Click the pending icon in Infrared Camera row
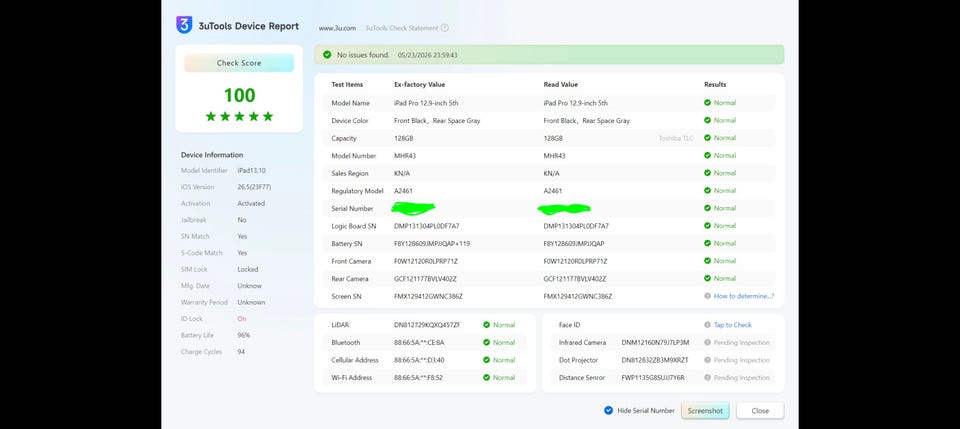The image size is (960, 429). (x=707, y=343)
